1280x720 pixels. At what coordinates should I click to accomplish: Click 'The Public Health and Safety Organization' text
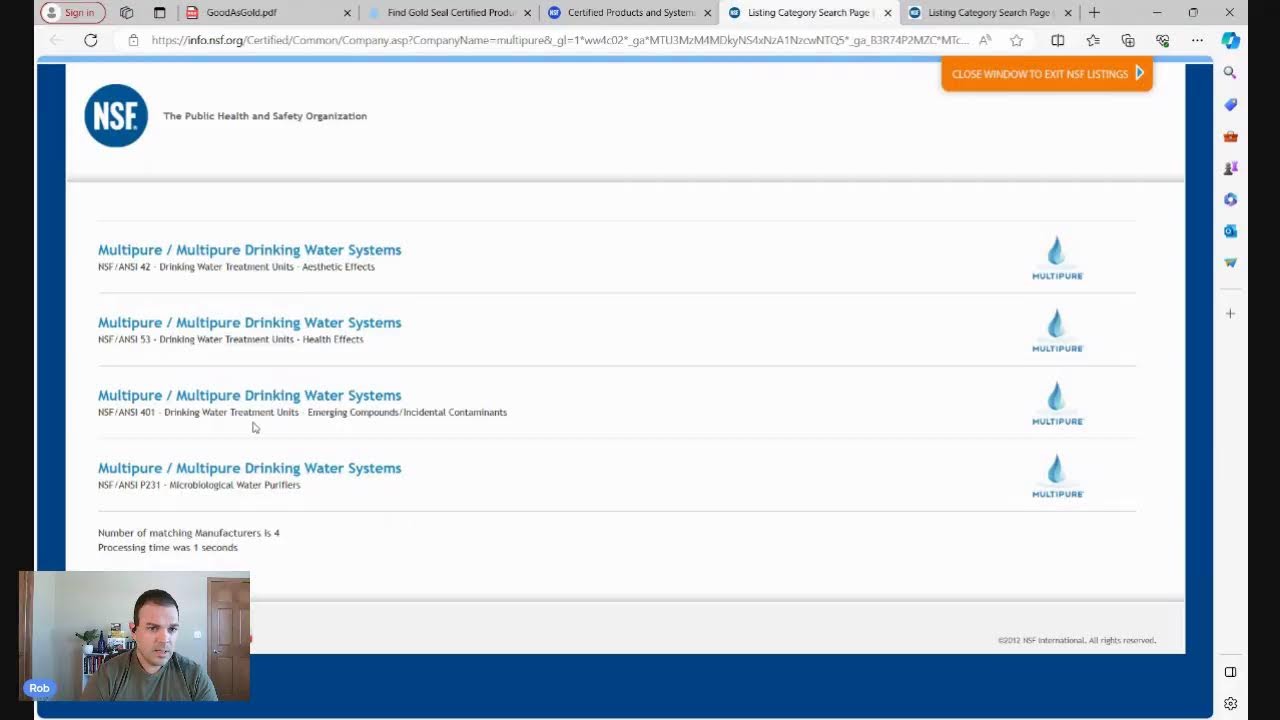click(x=265, y=116)
